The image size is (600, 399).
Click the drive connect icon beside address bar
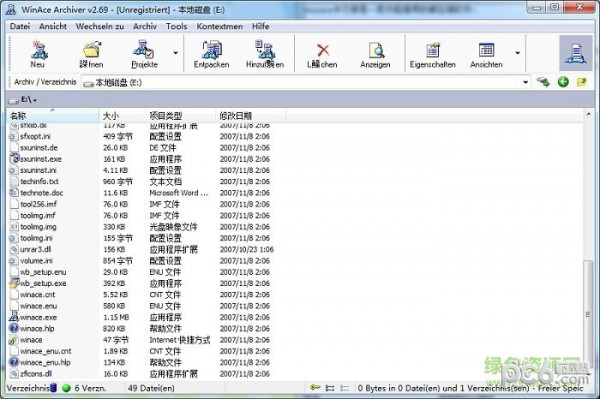click(x=543, y=82)
